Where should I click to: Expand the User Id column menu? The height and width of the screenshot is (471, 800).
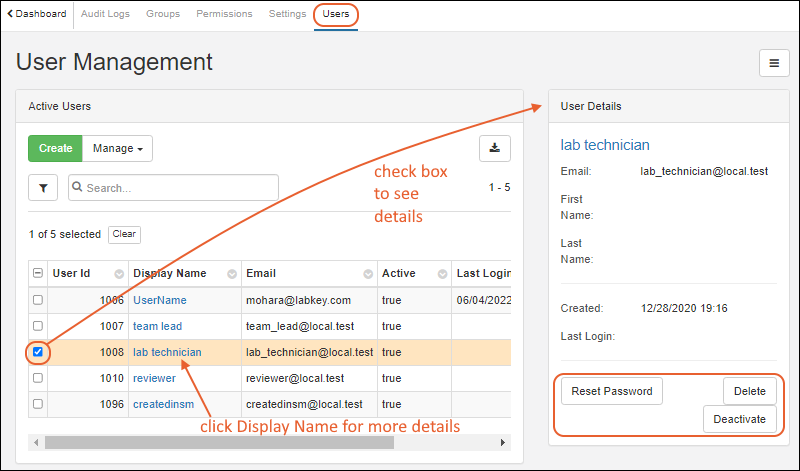coord(119,274)
